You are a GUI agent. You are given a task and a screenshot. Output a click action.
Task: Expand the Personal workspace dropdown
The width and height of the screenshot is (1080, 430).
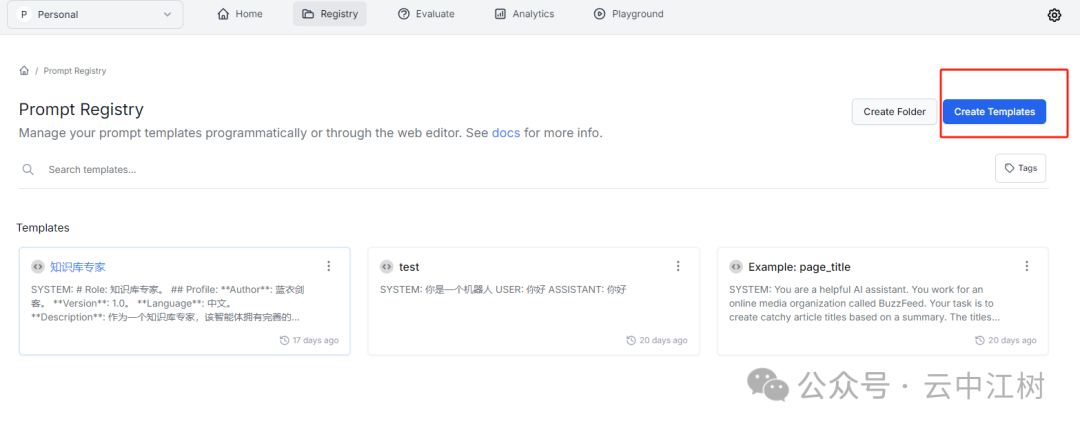96,15
